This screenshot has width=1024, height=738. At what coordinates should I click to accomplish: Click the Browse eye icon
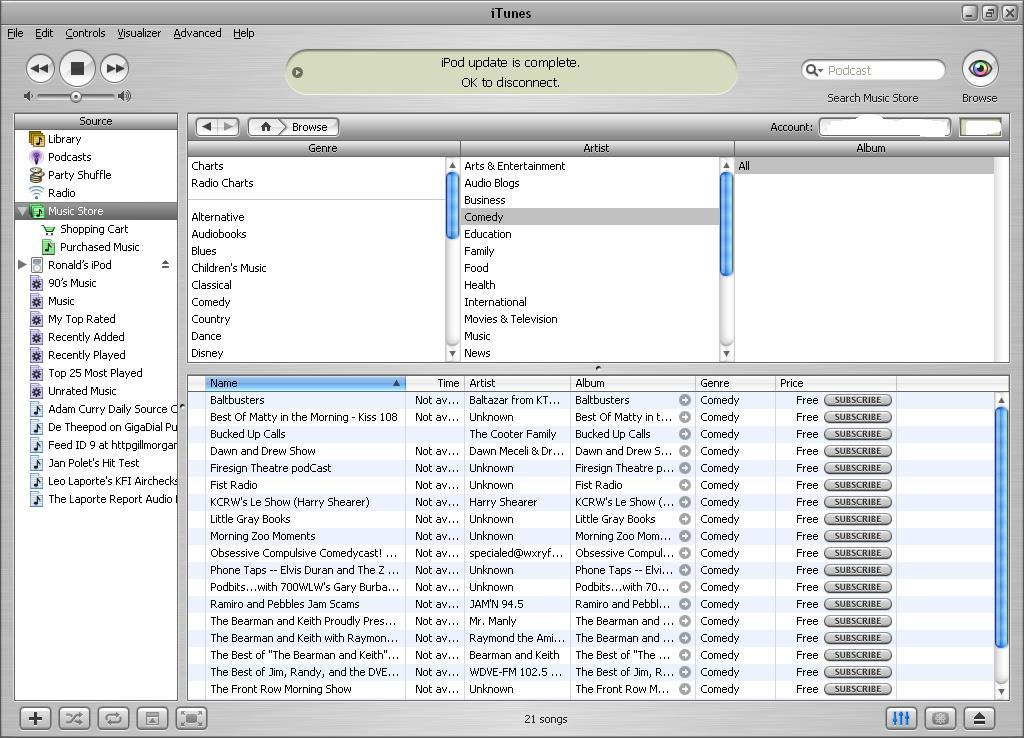[x=980, y=69]
